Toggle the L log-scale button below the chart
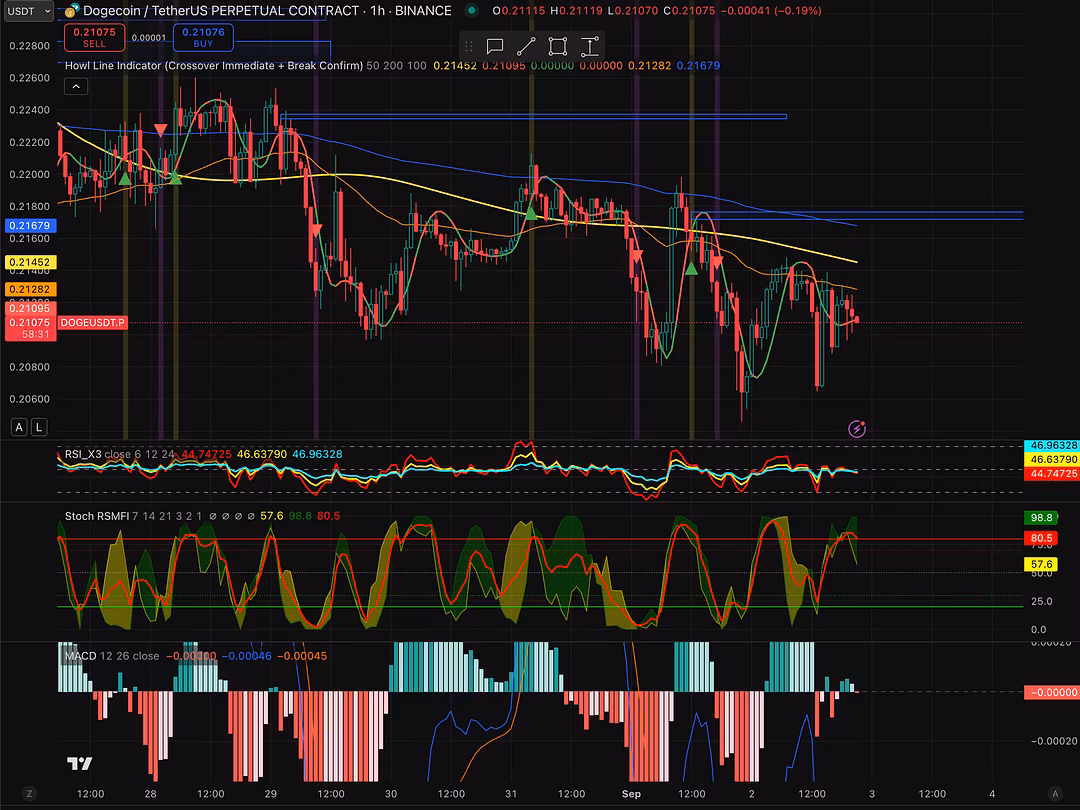The width and height of the screenshot is (1080, 810). [38, 426]
